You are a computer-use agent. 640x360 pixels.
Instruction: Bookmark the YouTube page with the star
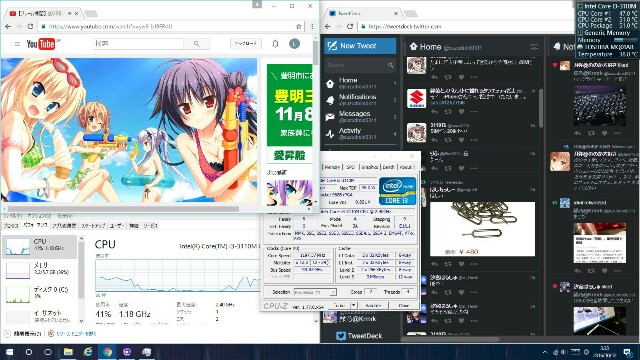(299, 26)
